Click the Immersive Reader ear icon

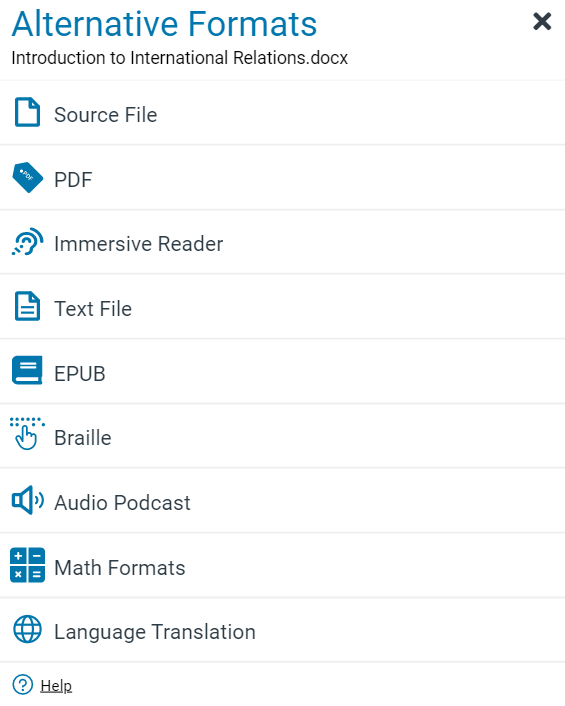tap(27, 242)
